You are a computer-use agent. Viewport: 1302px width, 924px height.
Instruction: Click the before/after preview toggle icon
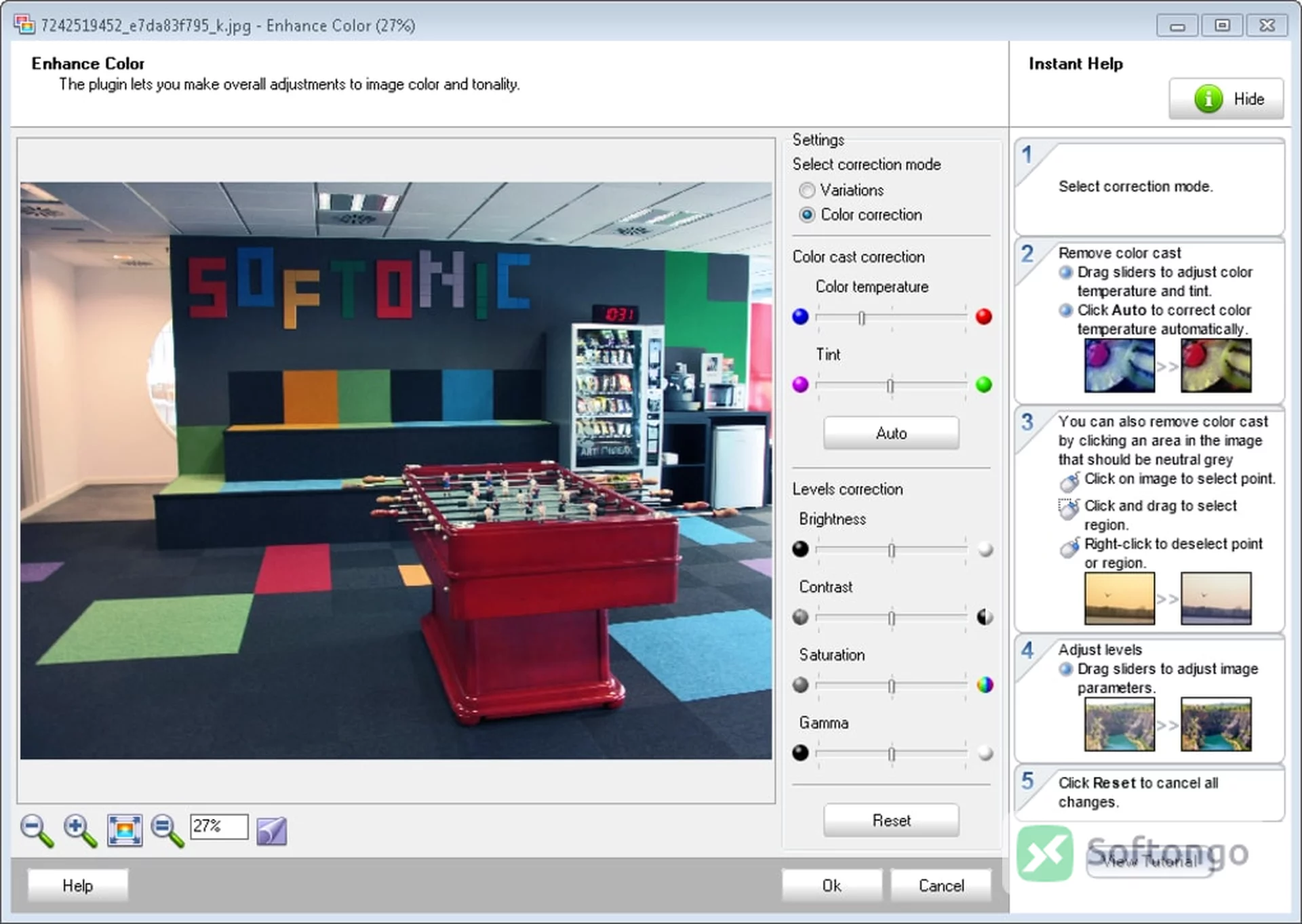(x=272, y=830)
